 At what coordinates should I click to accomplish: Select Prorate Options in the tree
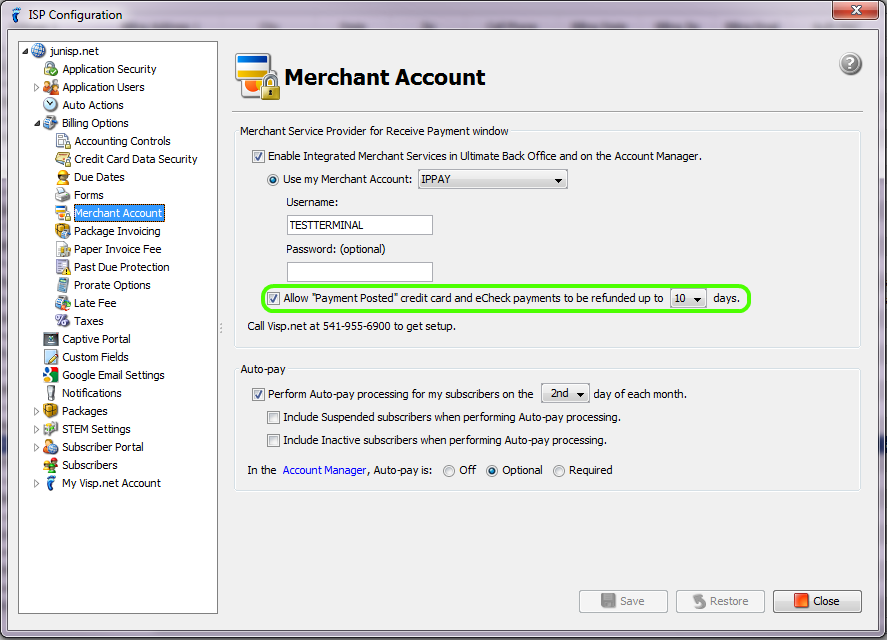[112, 285]
